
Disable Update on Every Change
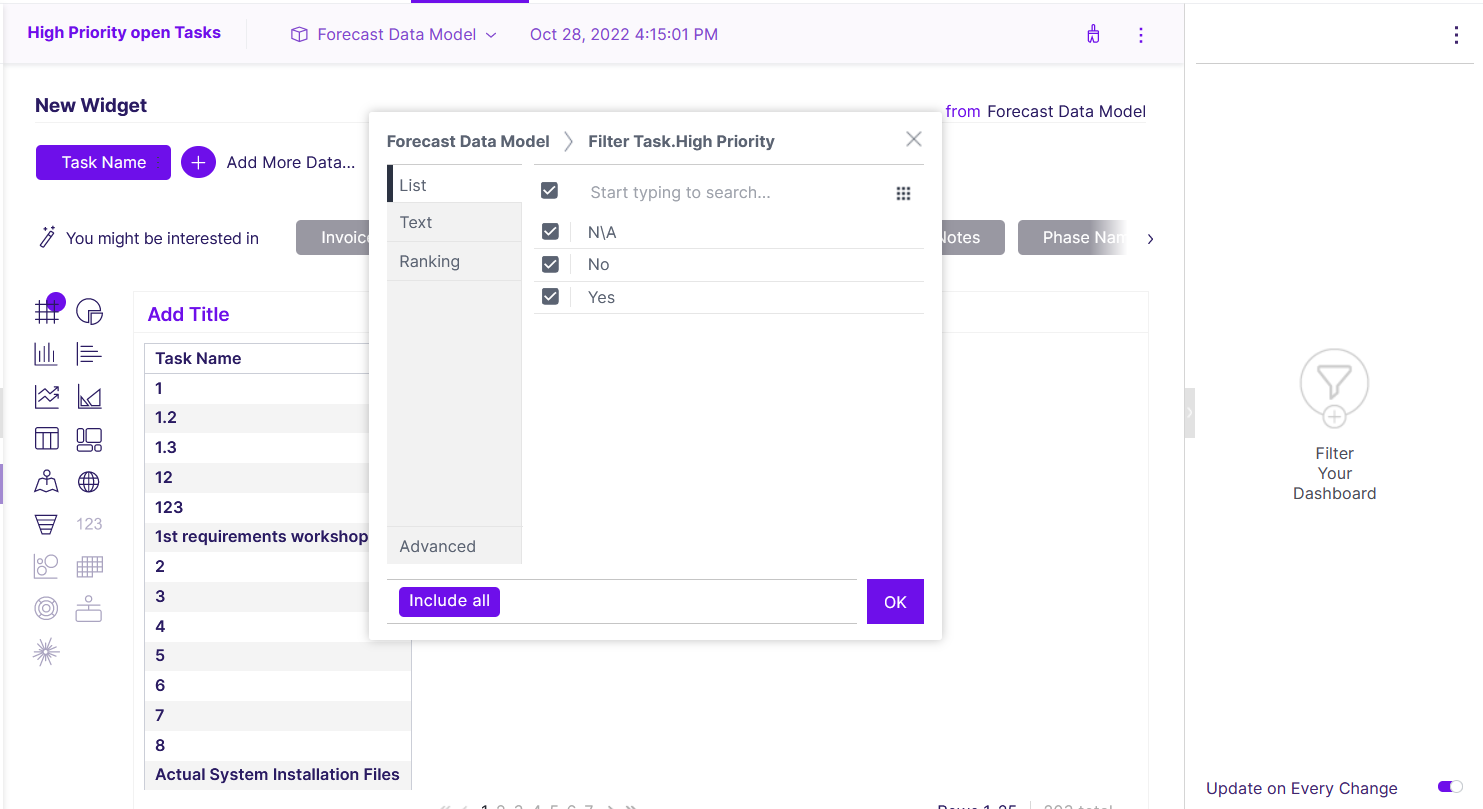click(x=1451, y=787)
